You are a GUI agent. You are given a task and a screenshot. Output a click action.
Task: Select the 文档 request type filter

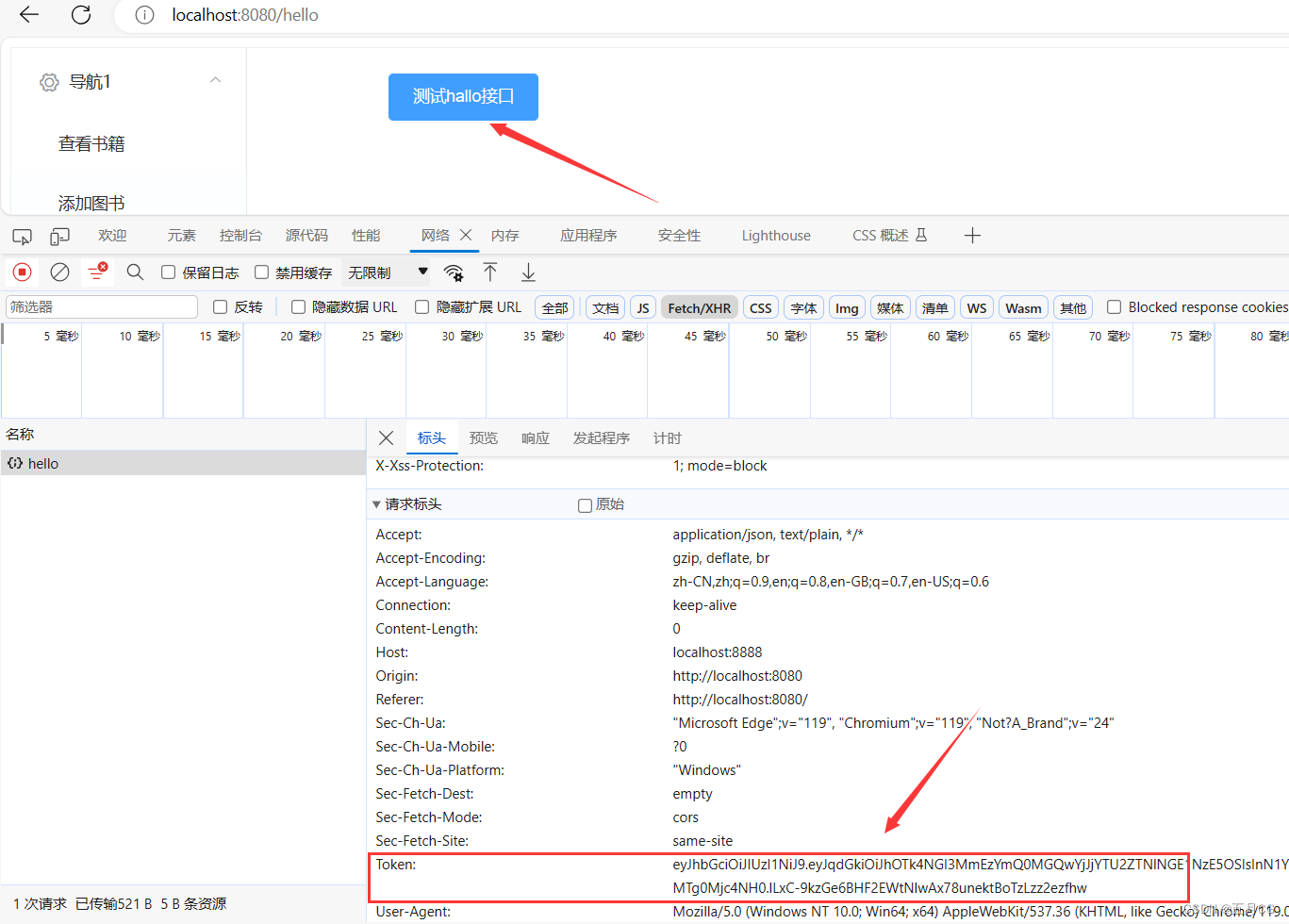point(605,308)
